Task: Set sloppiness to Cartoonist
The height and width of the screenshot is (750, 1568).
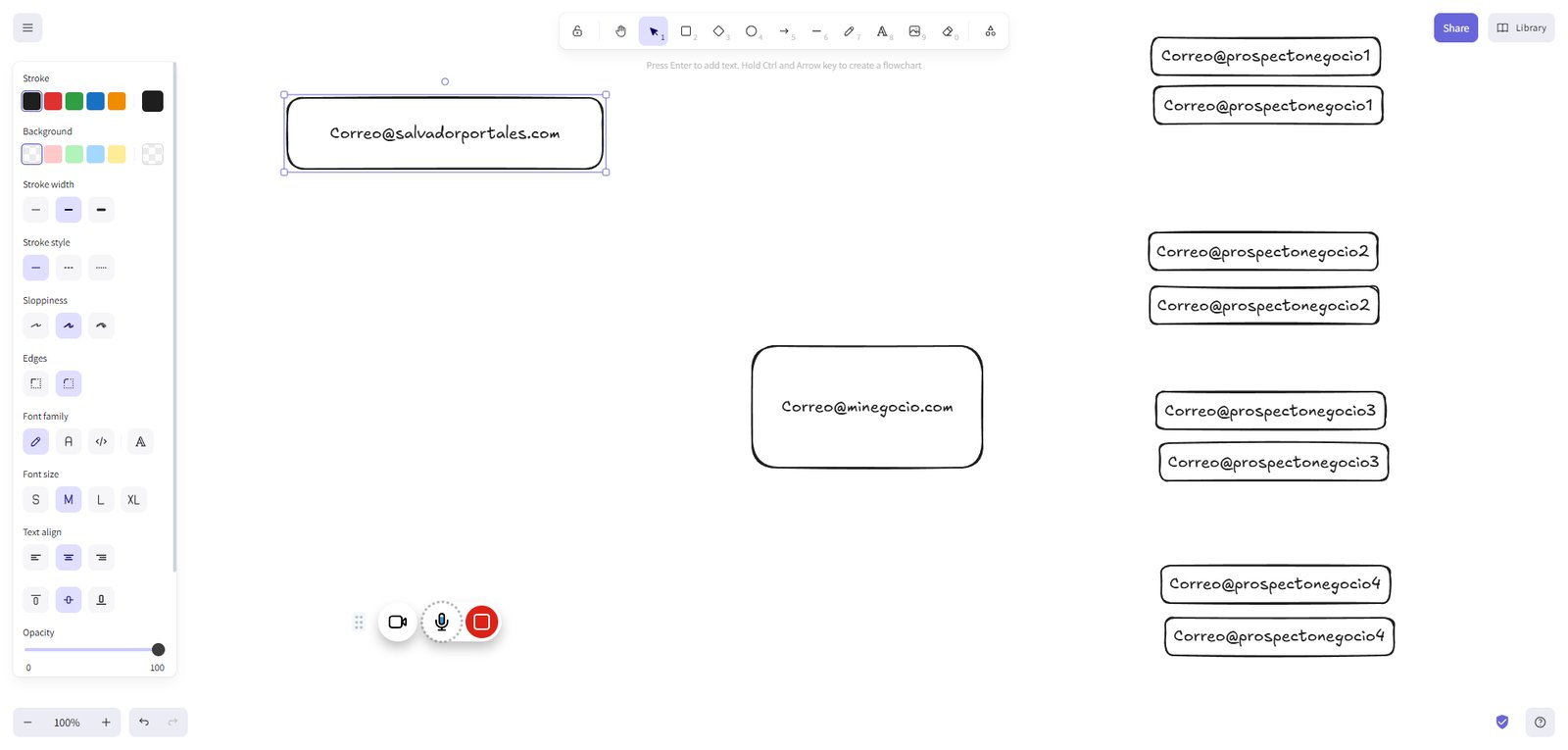Action: [101, 325]
